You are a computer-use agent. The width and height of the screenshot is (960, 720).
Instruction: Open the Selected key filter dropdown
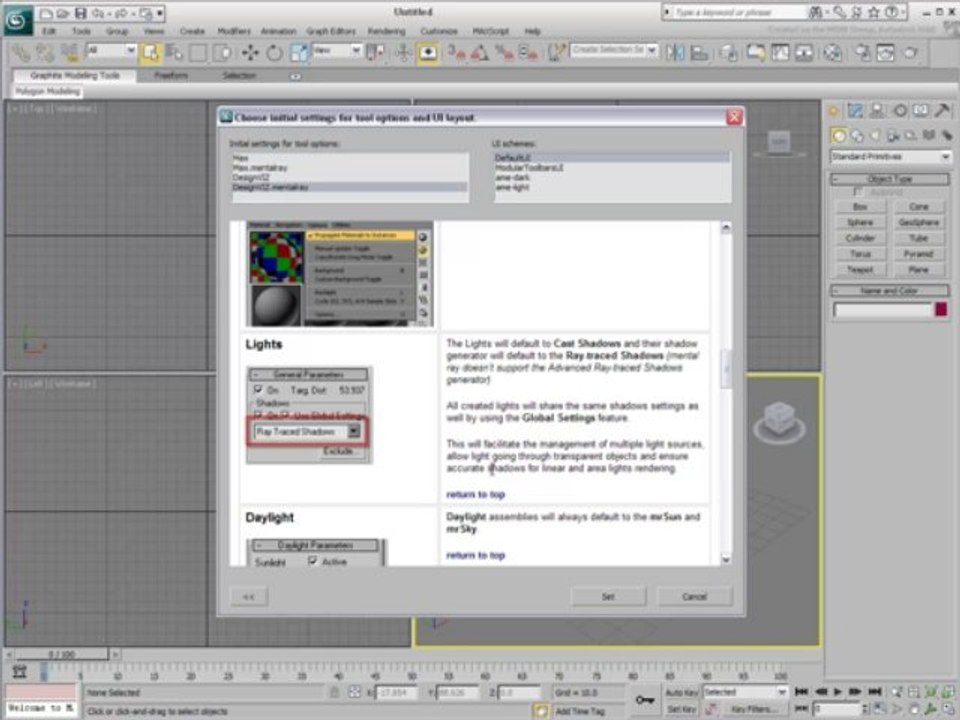tap(744, 692)
